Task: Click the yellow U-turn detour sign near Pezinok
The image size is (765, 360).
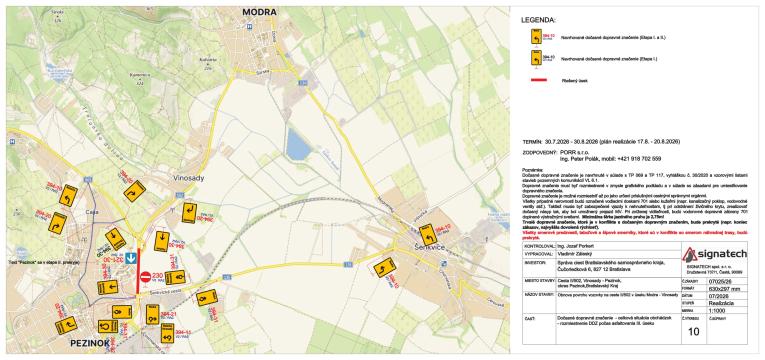Action: tap(108, 325)
